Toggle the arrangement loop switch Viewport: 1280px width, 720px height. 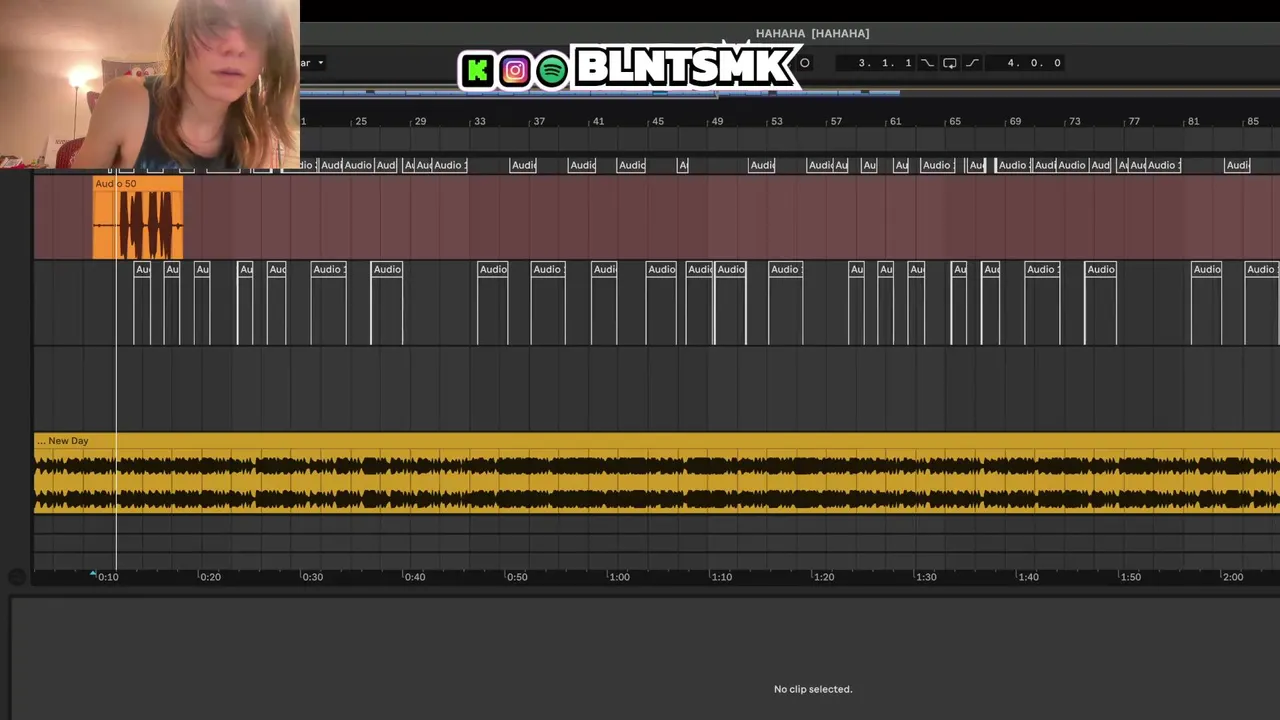click(x=949, y=63)
